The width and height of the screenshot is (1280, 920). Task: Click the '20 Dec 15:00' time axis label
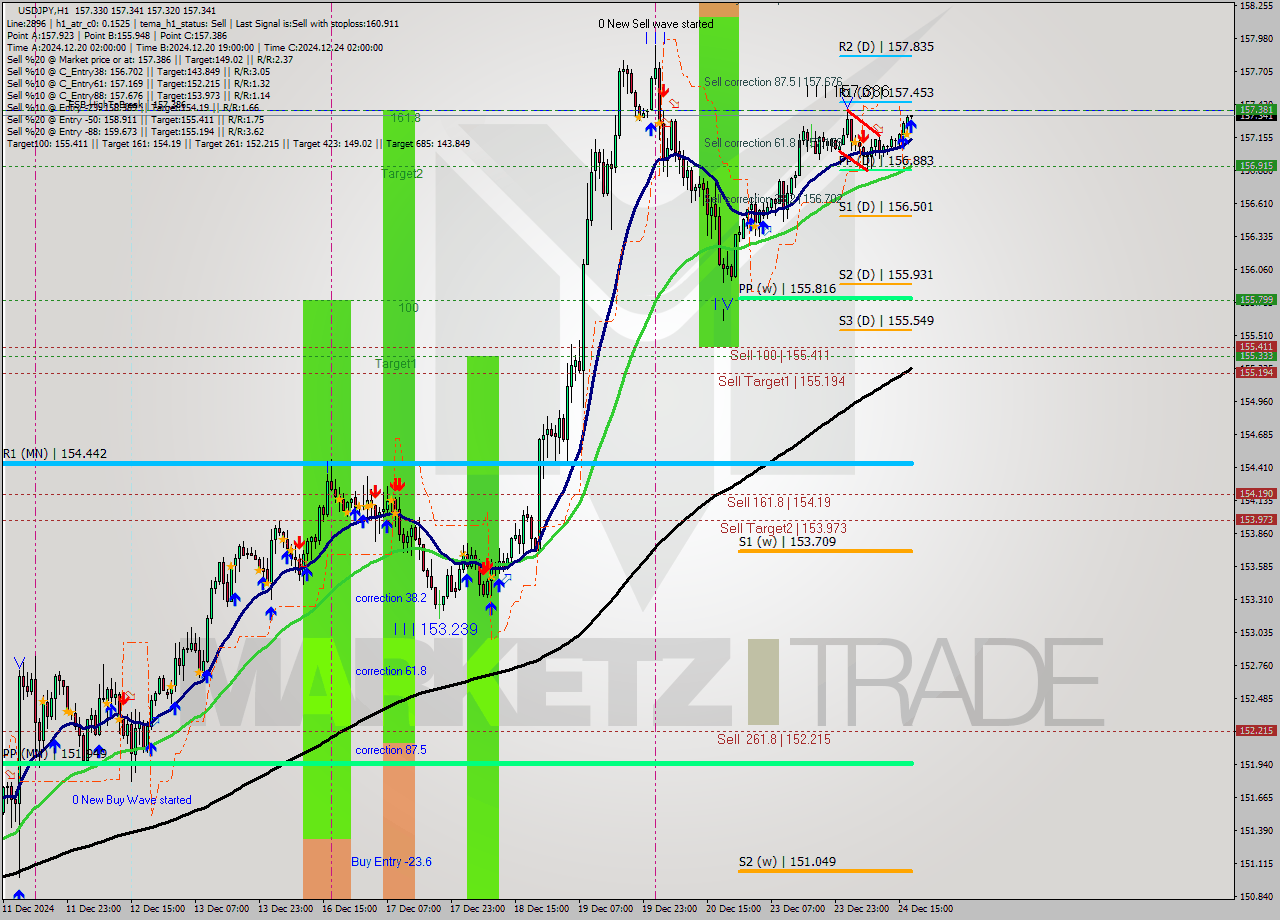[x=733, y=910]
